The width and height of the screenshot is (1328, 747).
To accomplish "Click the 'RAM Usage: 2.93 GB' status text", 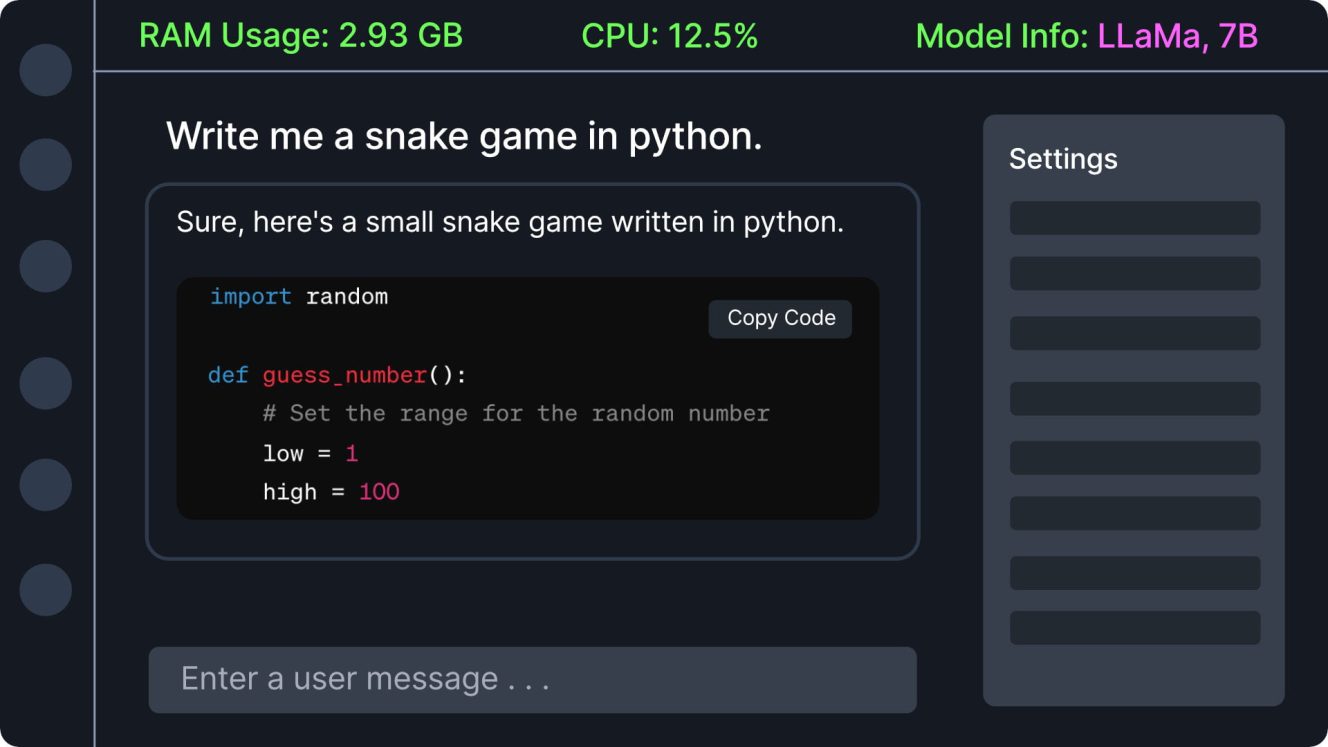I will coord(301,36).
